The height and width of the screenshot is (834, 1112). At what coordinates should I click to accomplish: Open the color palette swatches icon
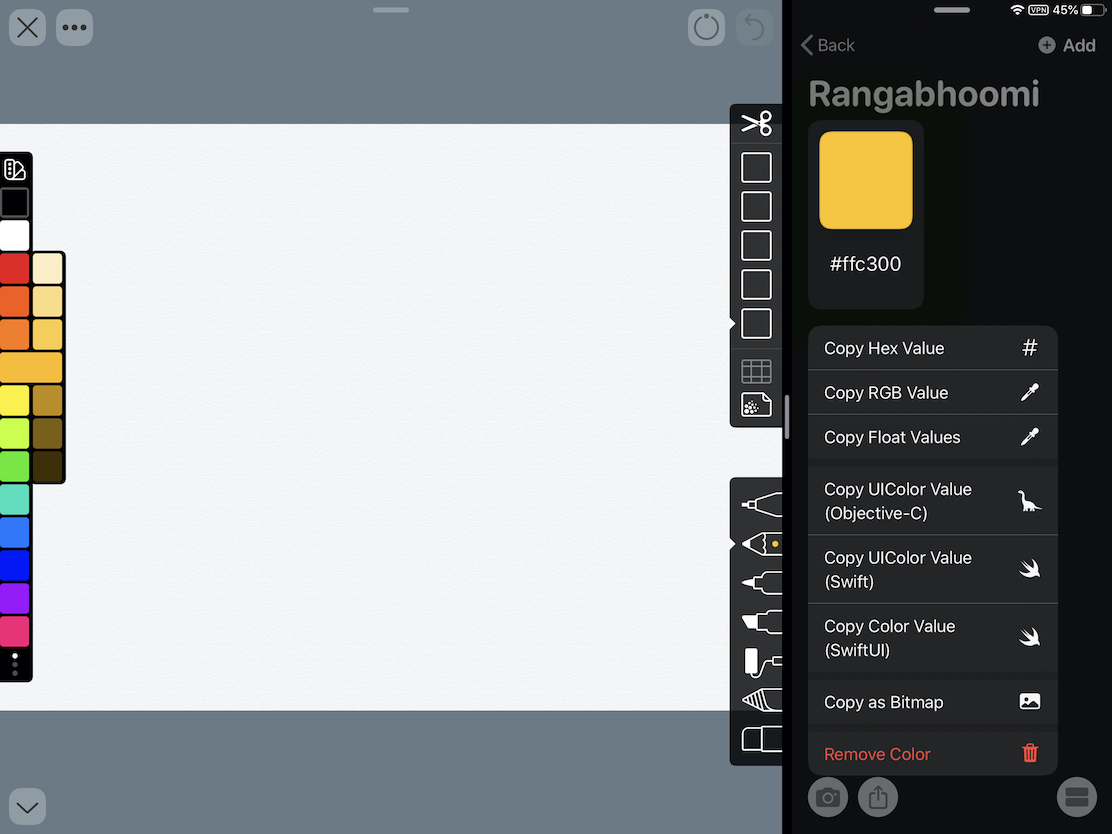[15, 169]
